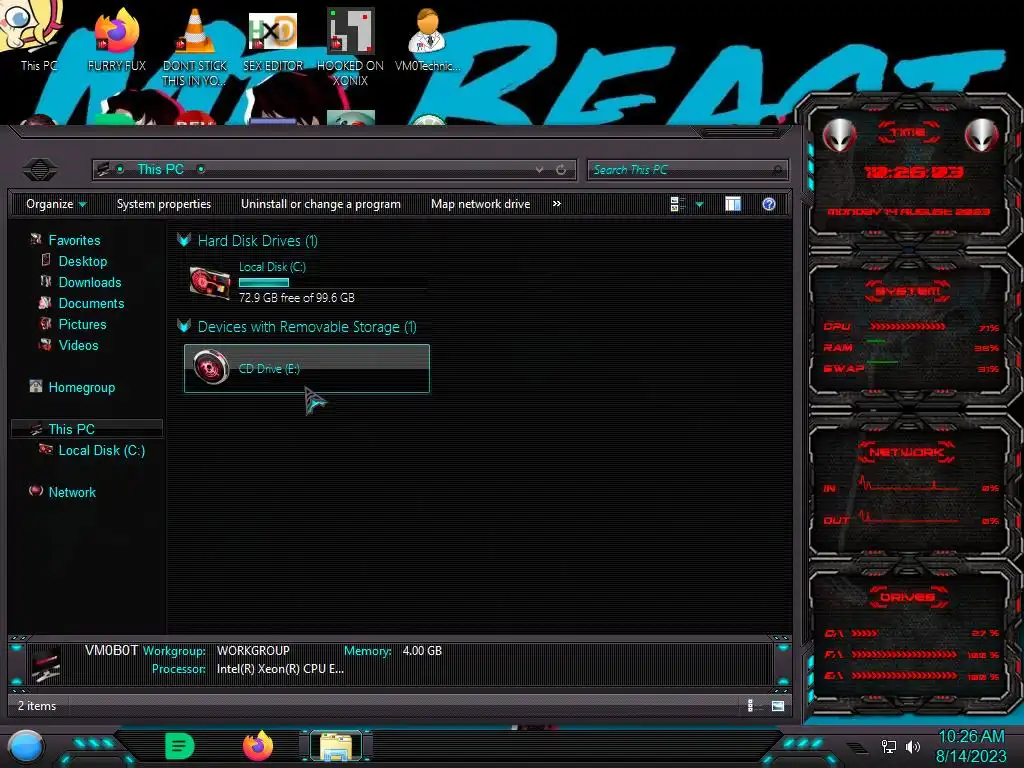Collapse the Hard Disk Drives group
This screenshot has height=768, width=1024.
tap(184, 240)
